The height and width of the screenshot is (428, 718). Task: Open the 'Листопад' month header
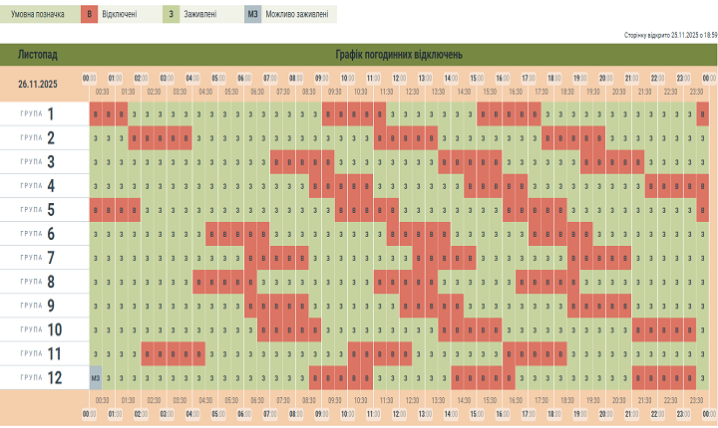click(38, 55)
